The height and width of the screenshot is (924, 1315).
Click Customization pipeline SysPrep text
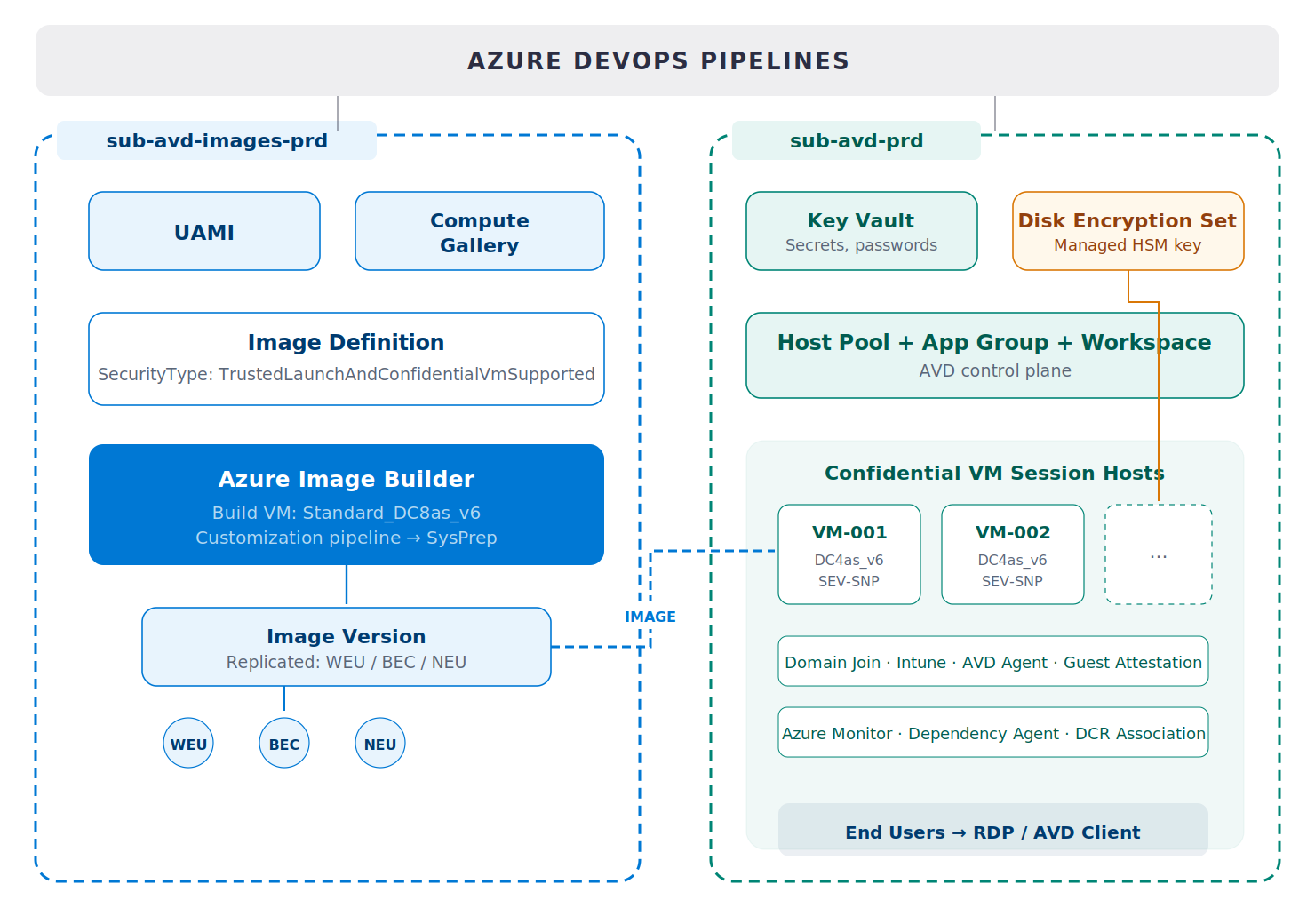pos(347,538)
